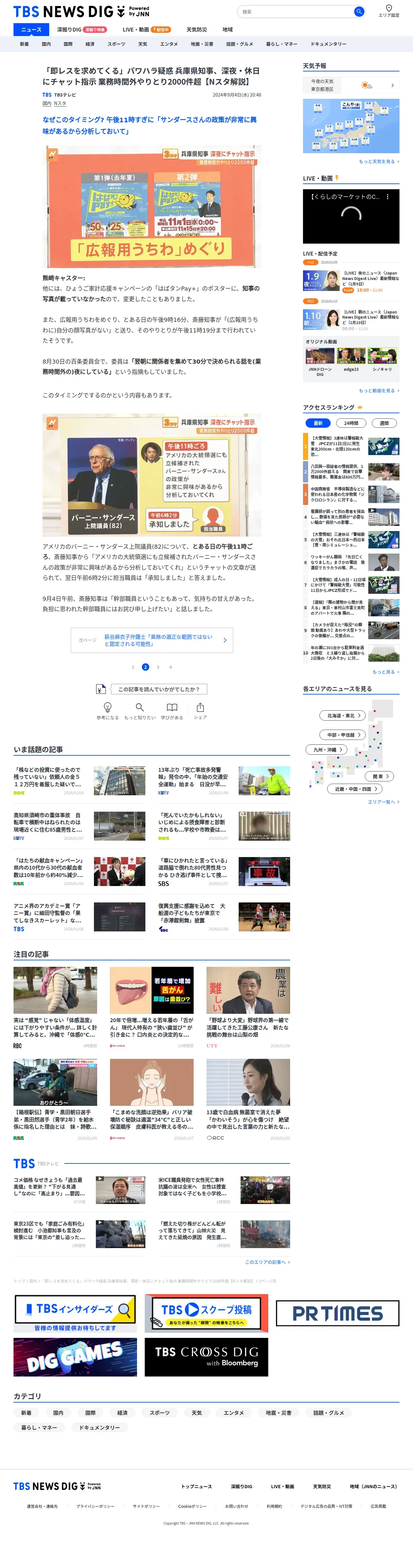Go to next page 荻谷麻衣子弁護士 box

click(x=152, y=640)
